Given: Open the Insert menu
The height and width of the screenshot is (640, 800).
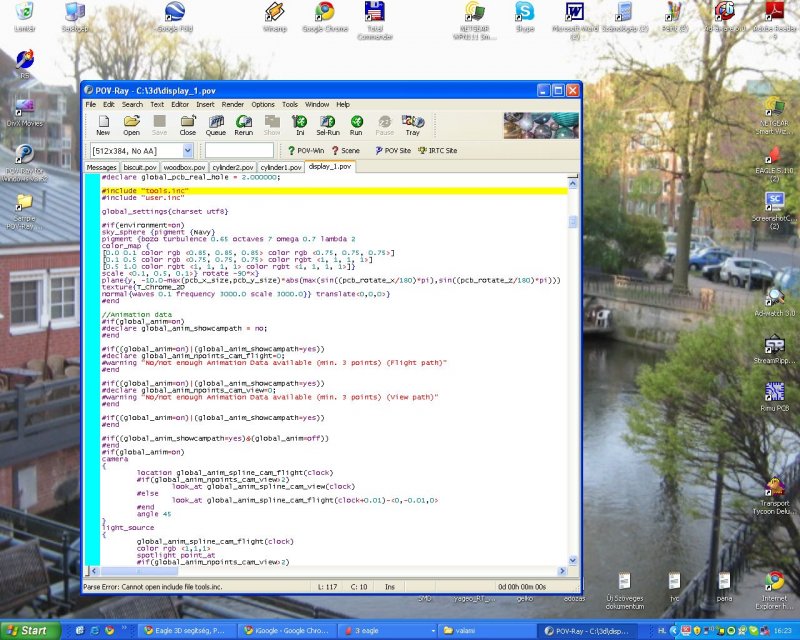Looking at the screenshot, I should tap(205, 104).
